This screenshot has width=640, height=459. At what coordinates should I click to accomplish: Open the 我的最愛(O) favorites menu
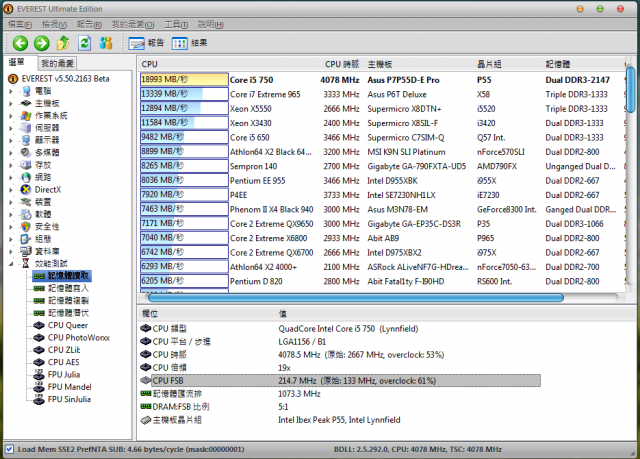(133, 24)
